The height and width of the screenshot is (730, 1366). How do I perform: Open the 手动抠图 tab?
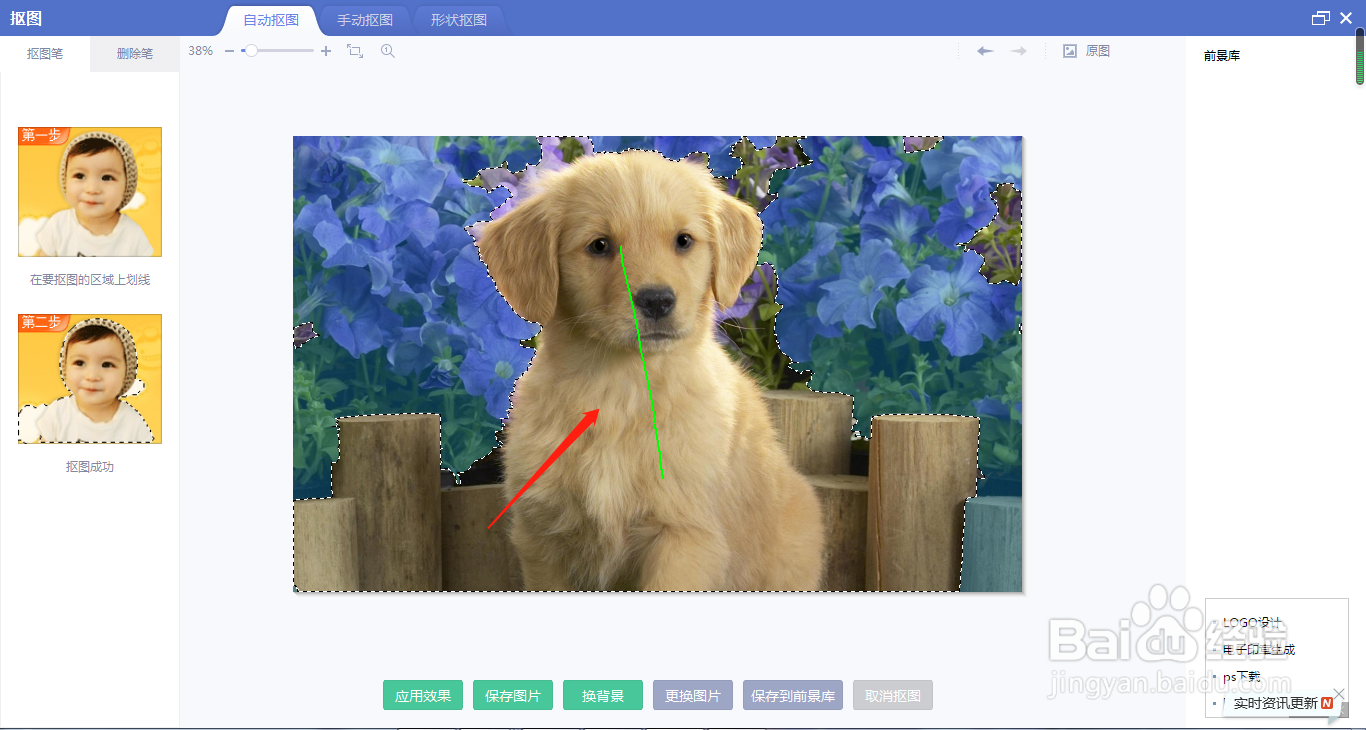tap(365, 20)
